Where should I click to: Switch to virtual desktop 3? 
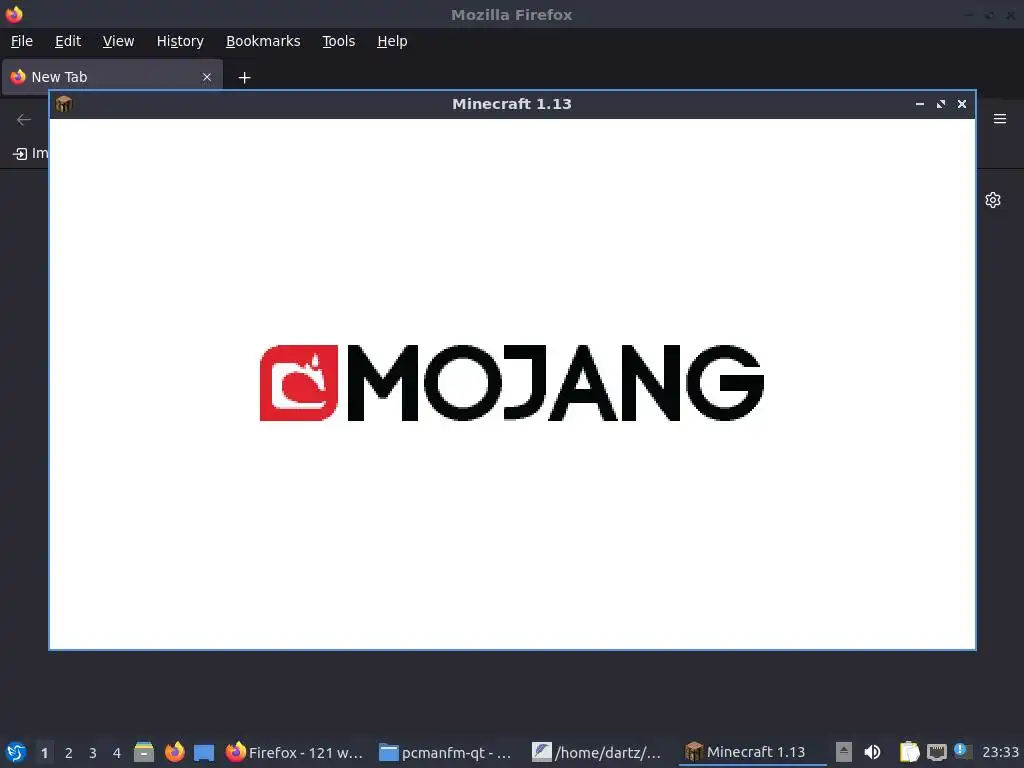pos(93,753)
